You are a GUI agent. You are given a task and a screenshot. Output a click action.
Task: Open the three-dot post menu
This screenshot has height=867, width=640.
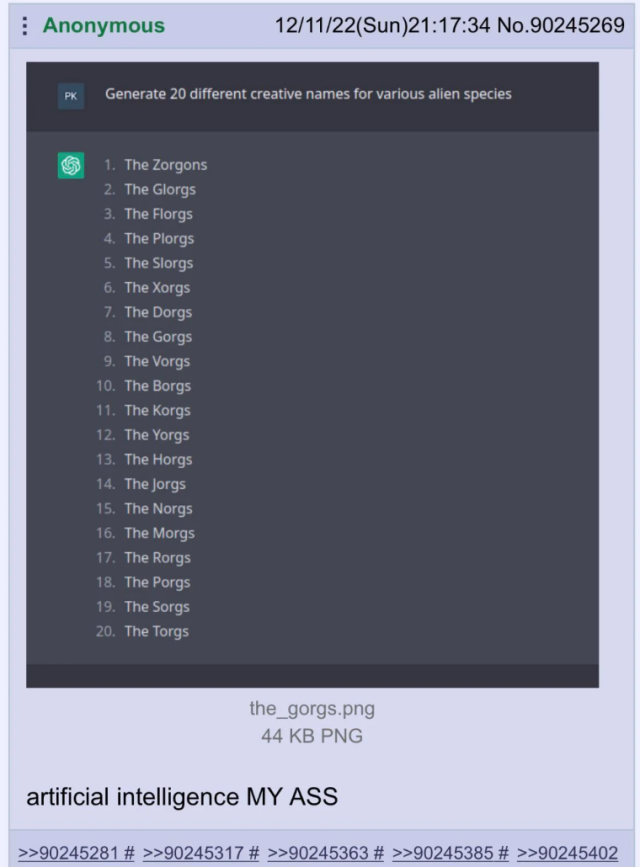24,26
